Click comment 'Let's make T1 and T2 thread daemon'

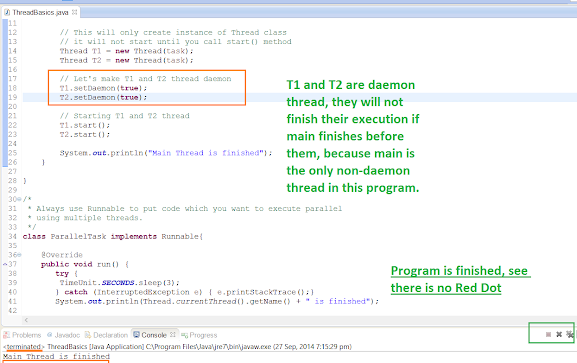[145, 78]
